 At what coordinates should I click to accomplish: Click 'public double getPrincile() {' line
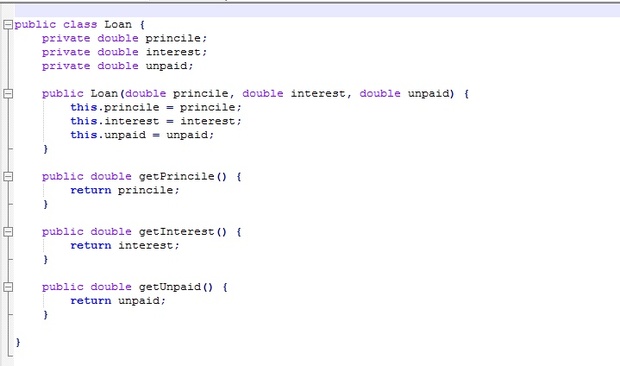(x=142, y=176)
